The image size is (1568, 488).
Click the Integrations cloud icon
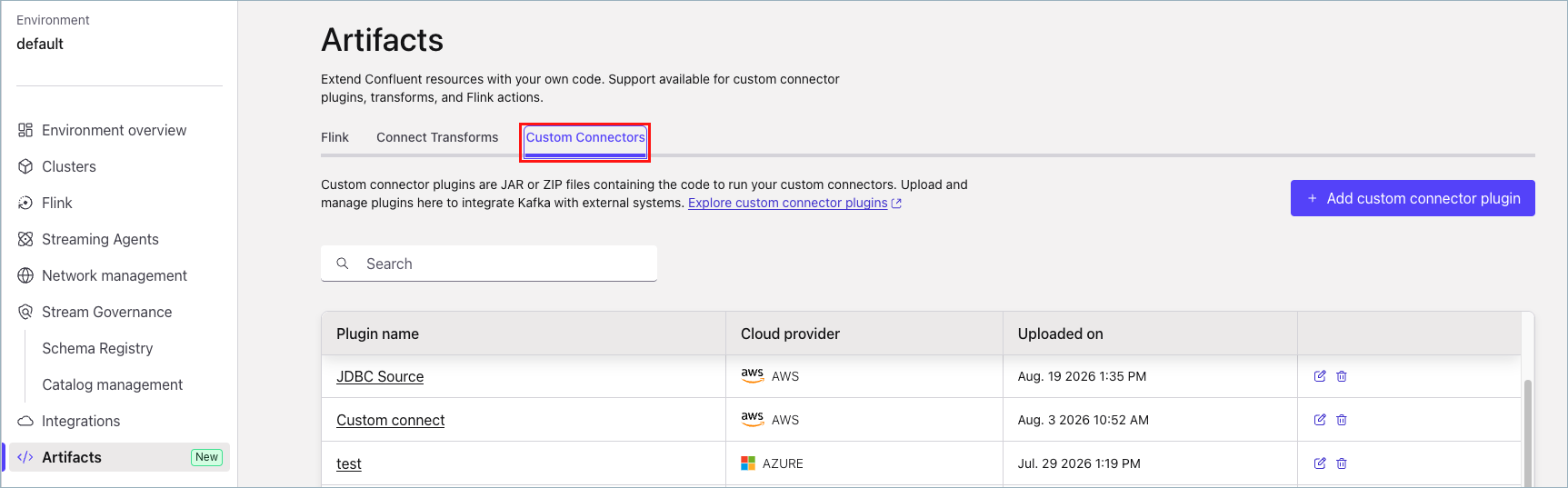tap(25, 421)
